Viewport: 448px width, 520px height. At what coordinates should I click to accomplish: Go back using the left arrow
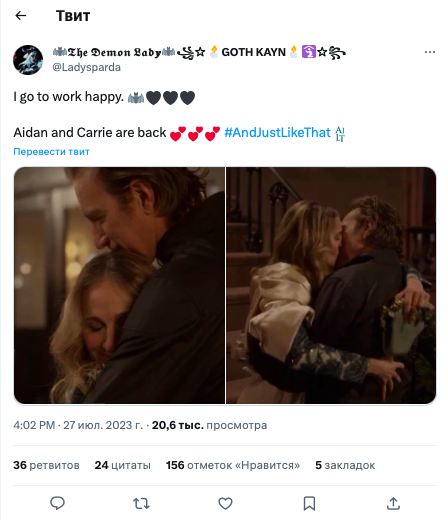point(21,15)
